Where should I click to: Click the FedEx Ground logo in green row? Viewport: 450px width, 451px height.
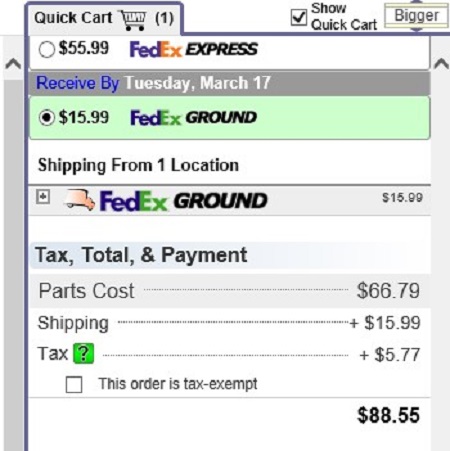click(193, 118)
